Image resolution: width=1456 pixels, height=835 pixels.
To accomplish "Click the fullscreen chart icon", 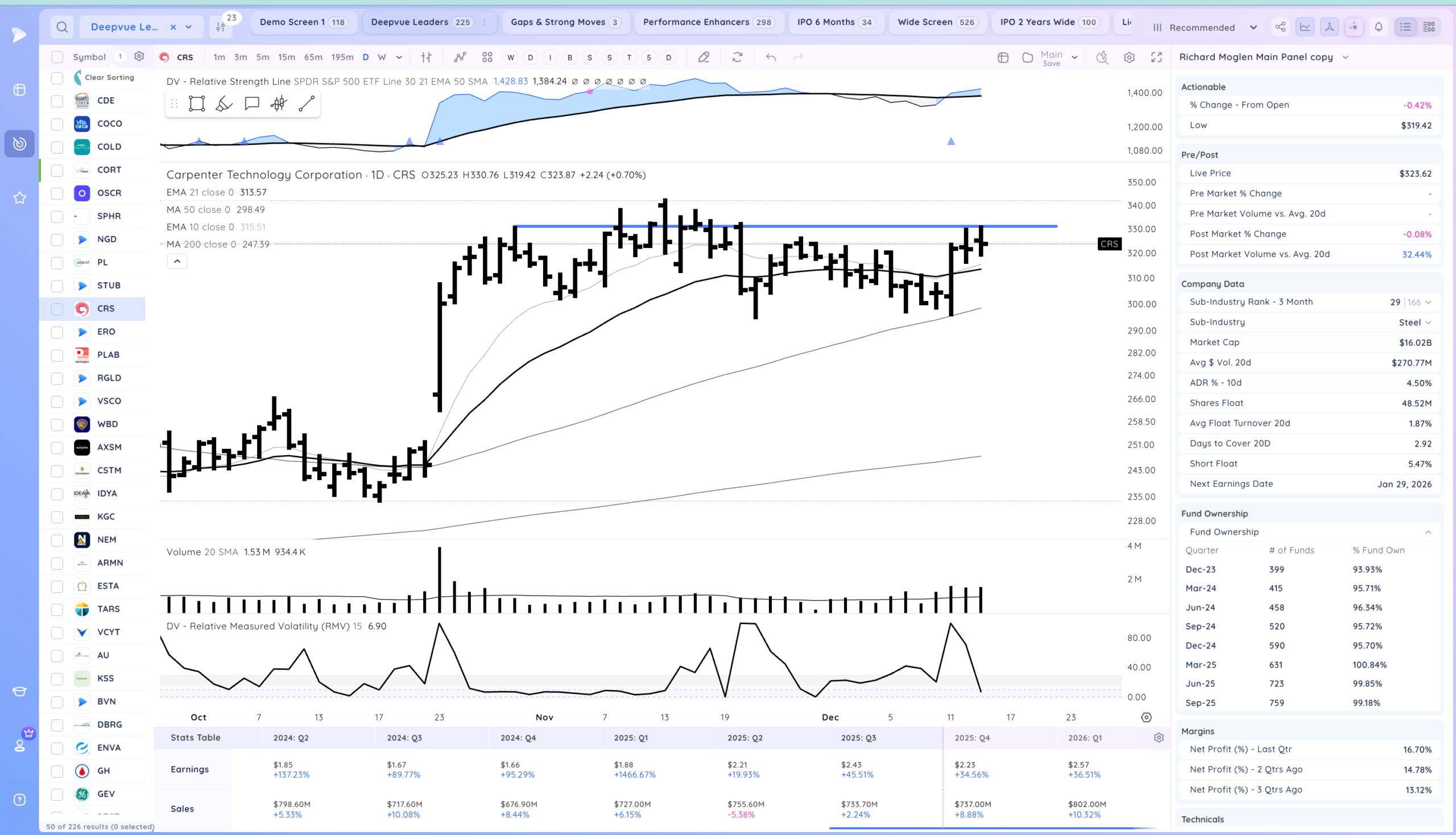I will point(1156,57).
